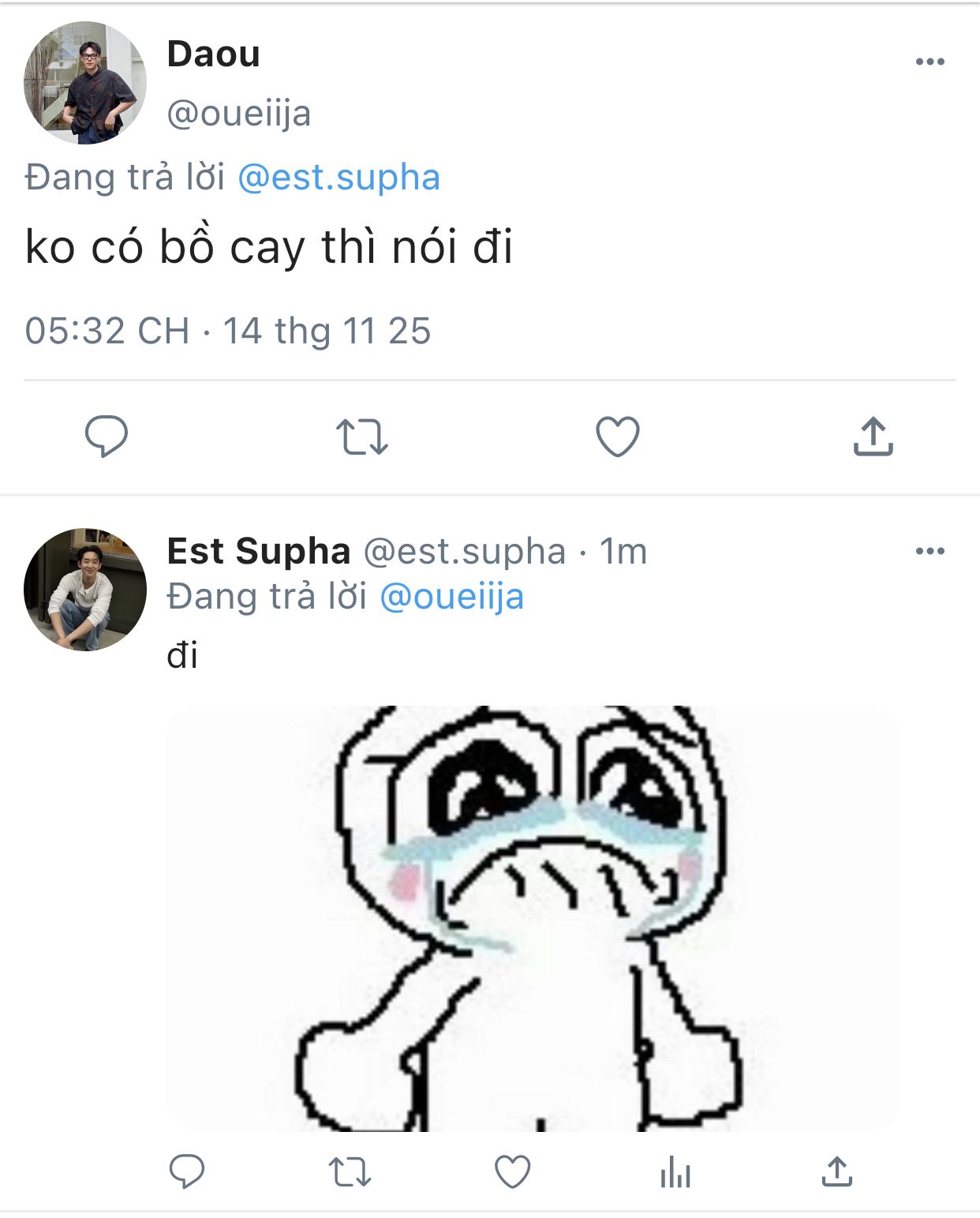The width and height of the screenshot is (980, 1218).
Task: Share Est Supha's reply
Action: 836,1171
